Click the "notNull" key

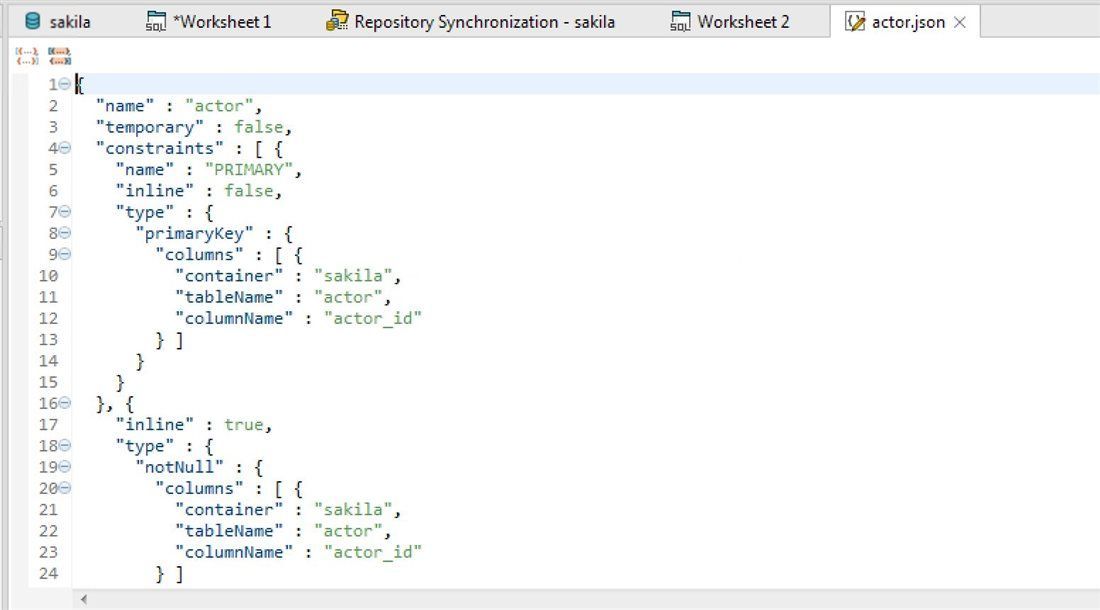point(179,467)
